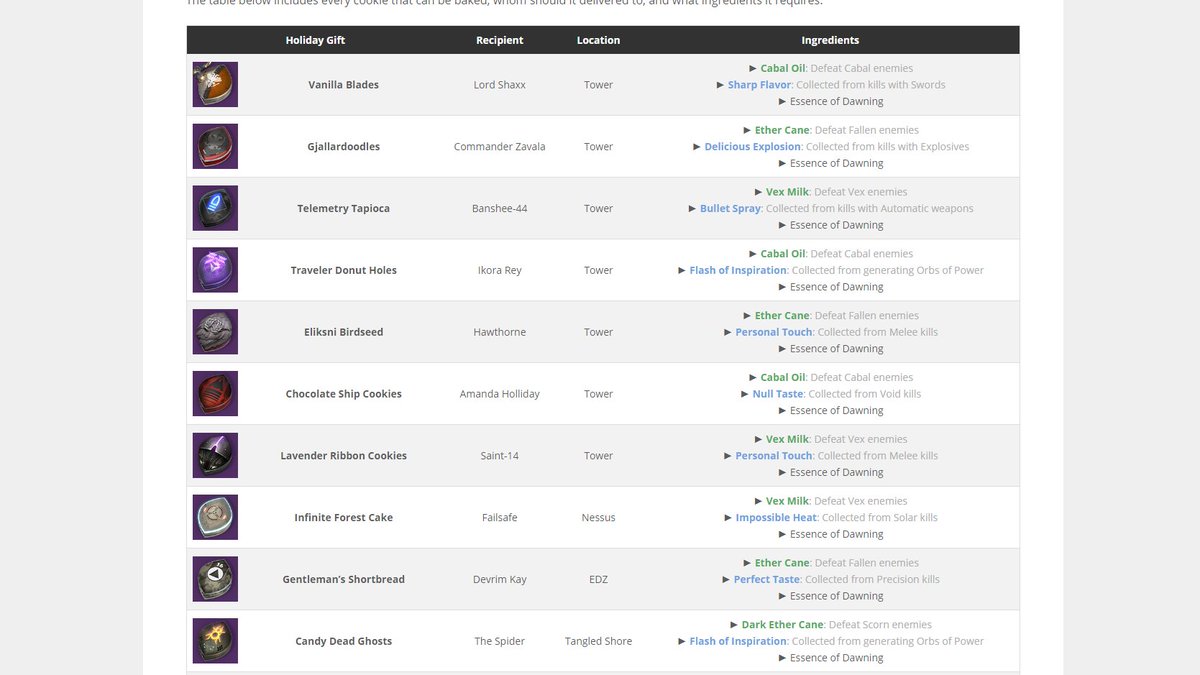Click Vex Milk in Infinite Forest Cake row
This screenshot has height=675, width=1200.
point(787,501)
